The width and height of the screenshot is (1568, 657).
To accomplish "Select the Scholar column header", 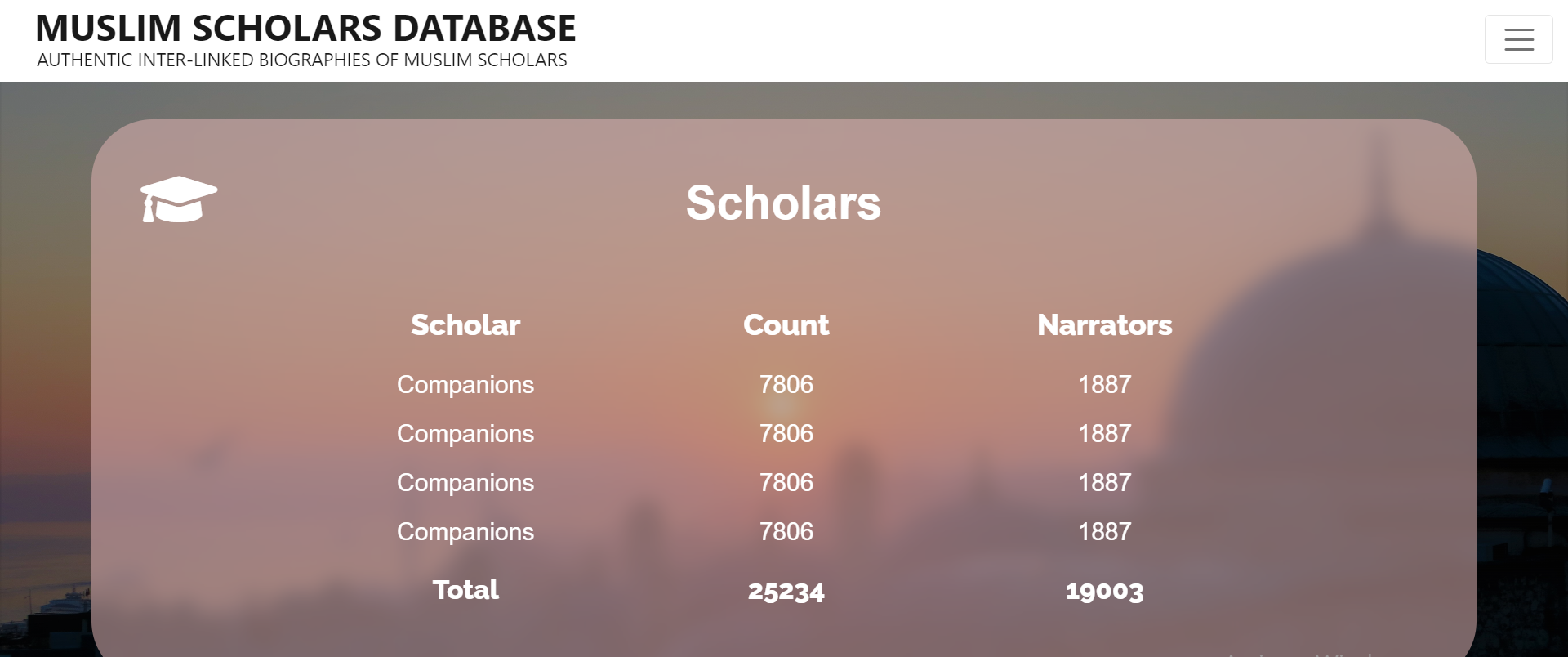I will pos(465,325).
